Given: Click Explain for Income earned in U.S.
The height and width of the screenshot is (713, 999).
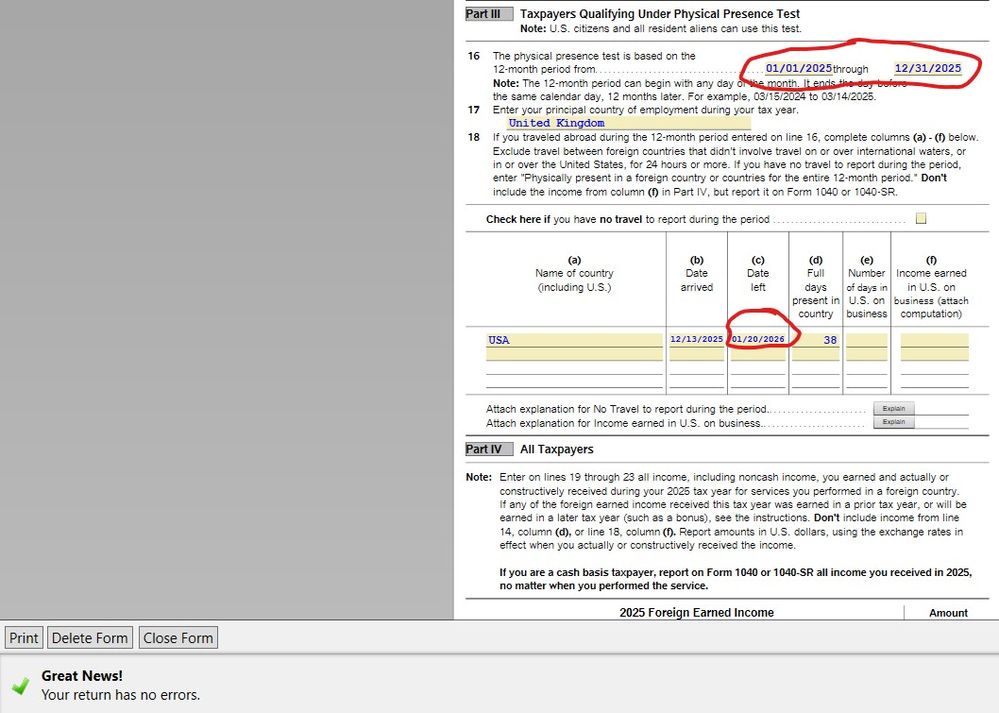Looking at the screenshot, I should pos(893,421).
